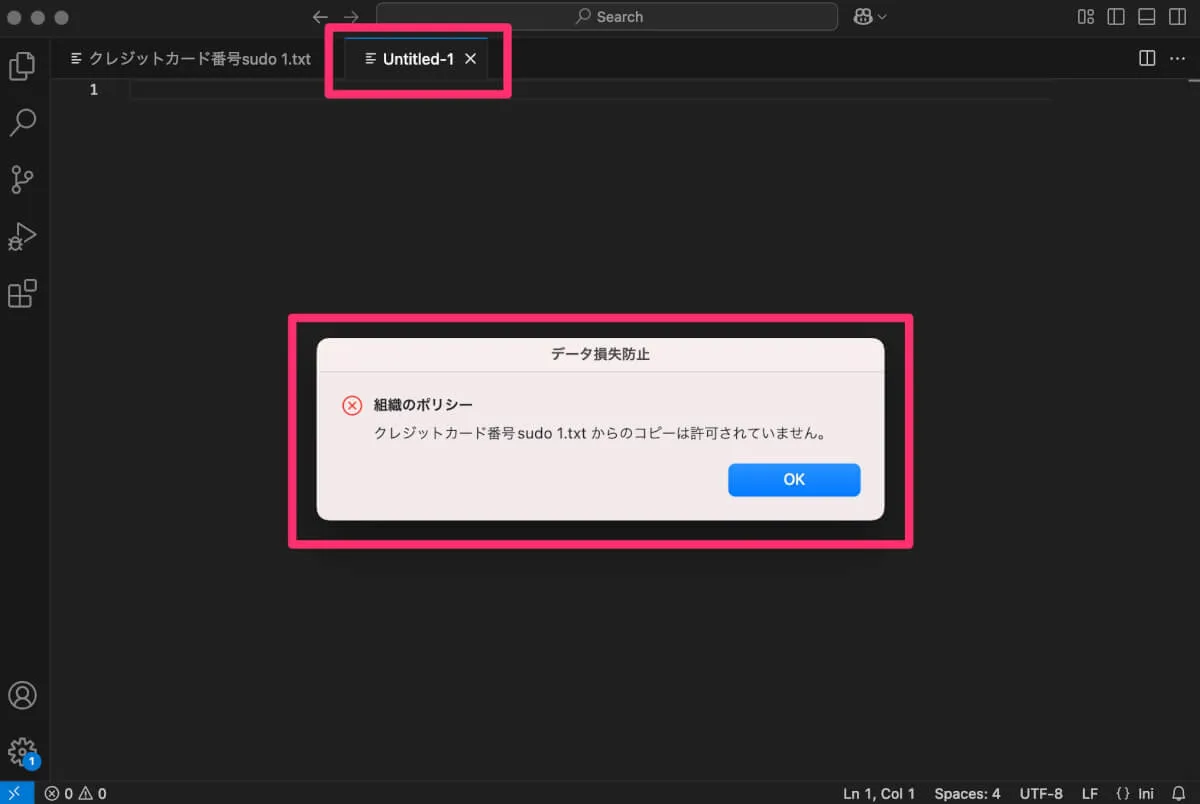Open the Source Control view
Image resolution: width=1200 pixels, height=804 pixels.
[22, 180]
